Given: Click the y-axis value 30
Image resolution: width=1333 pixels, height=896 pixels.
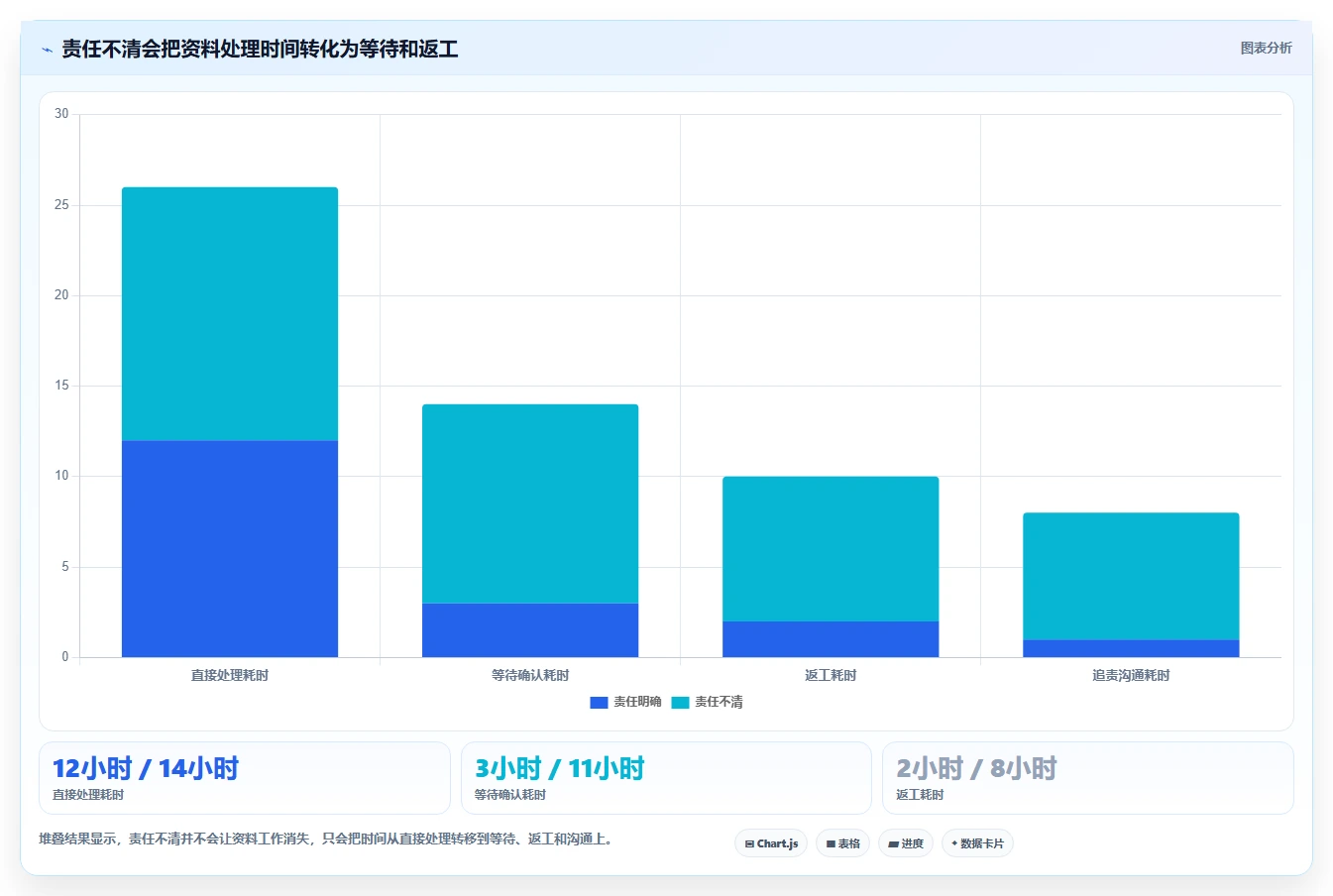Looking at the screenshot, I should [x=61, y=114].
